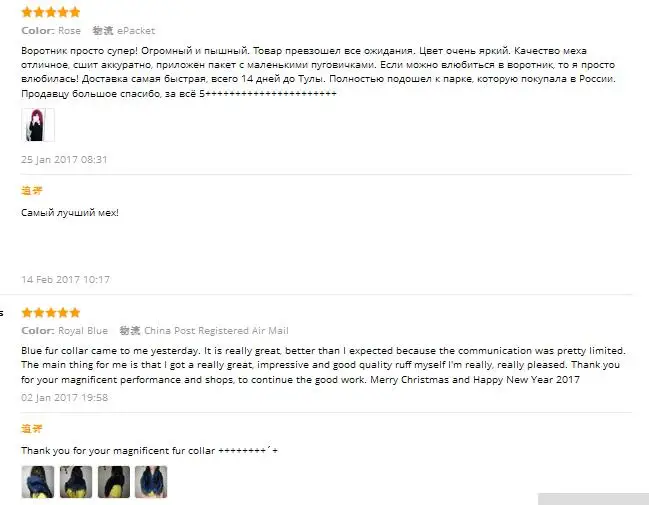Open first blue fur collar photo
The width and height of the screenshot is (649, 505).
click(x=38, y=482)
